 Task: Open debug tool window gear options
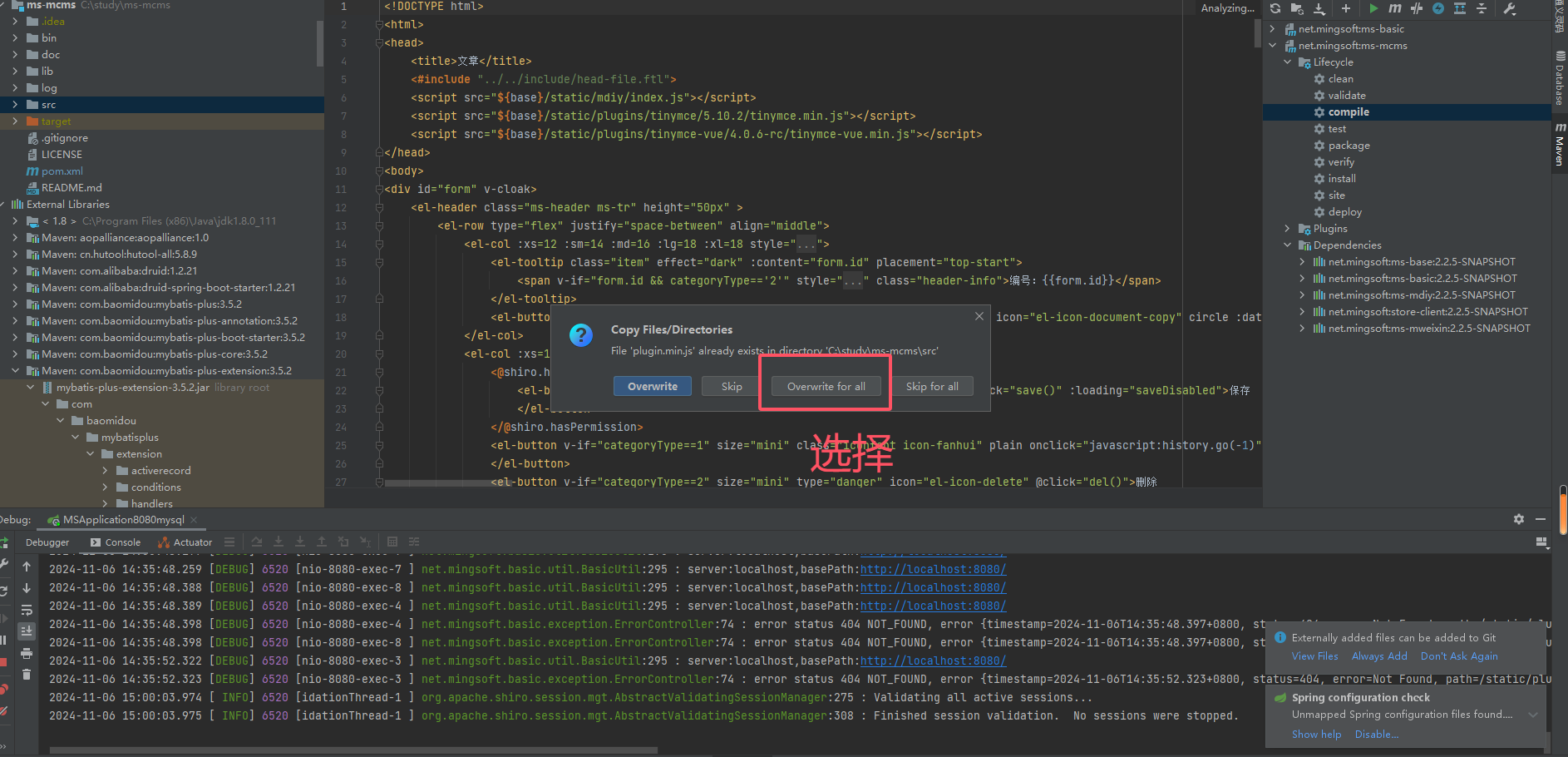point(1519,519)
